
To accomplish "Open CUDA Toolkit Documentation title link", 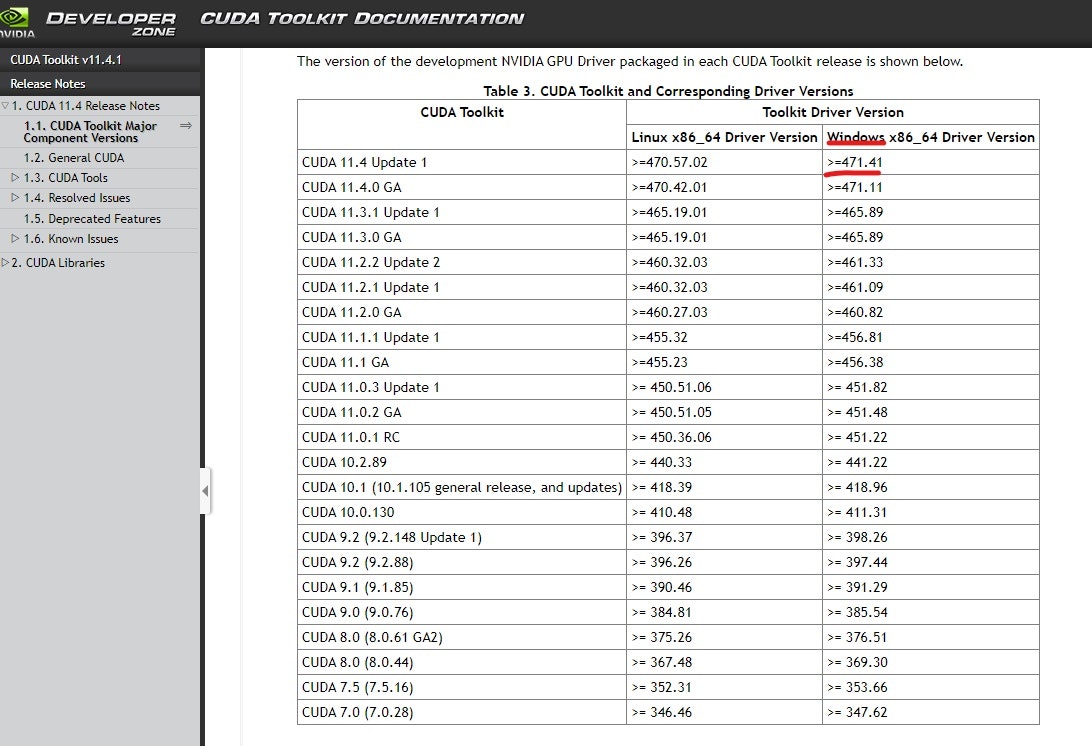I will pos(362,19).
